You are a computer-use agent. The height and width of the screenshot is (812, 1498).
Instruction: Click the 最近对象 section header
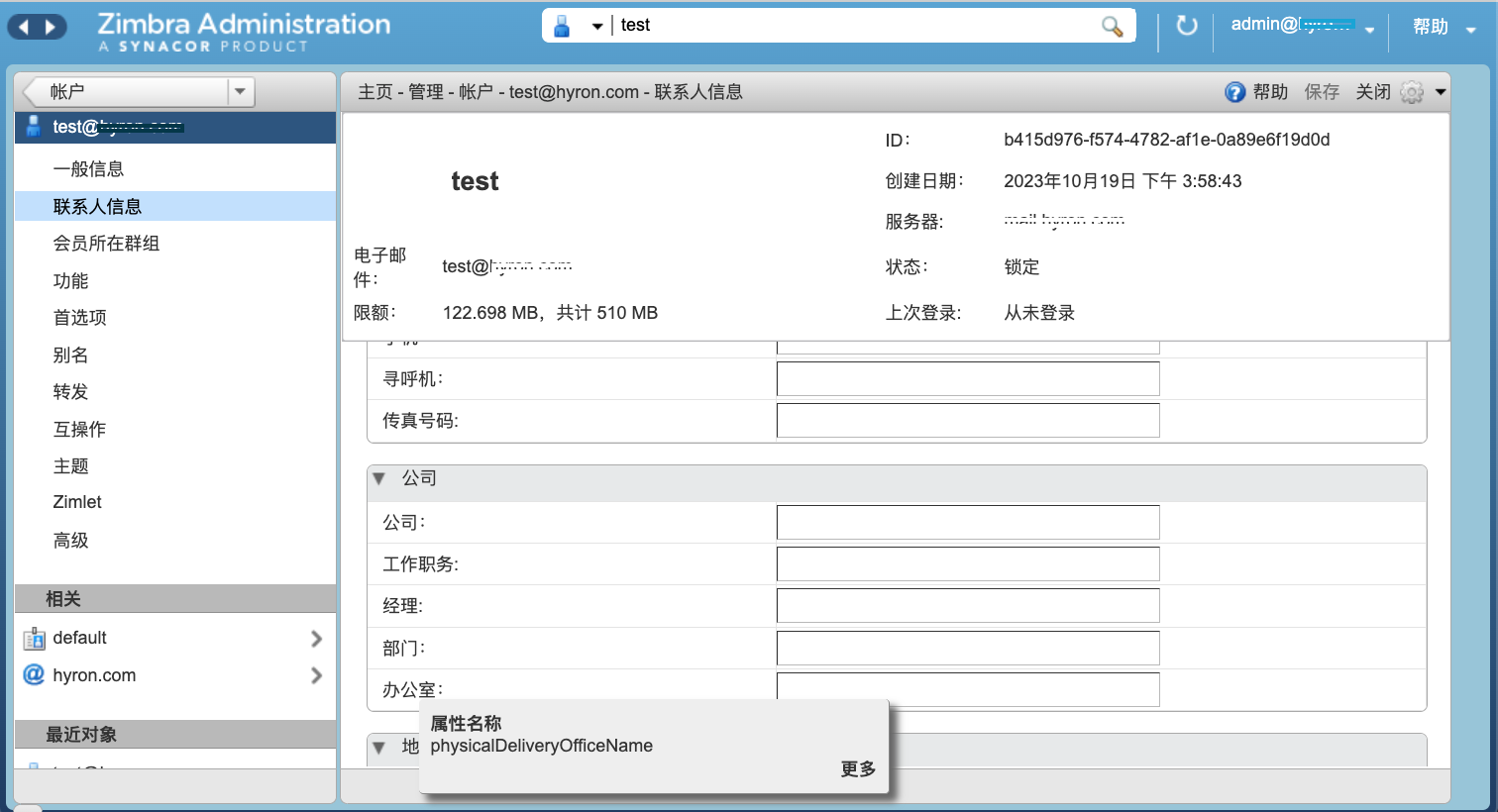point(175,734)
